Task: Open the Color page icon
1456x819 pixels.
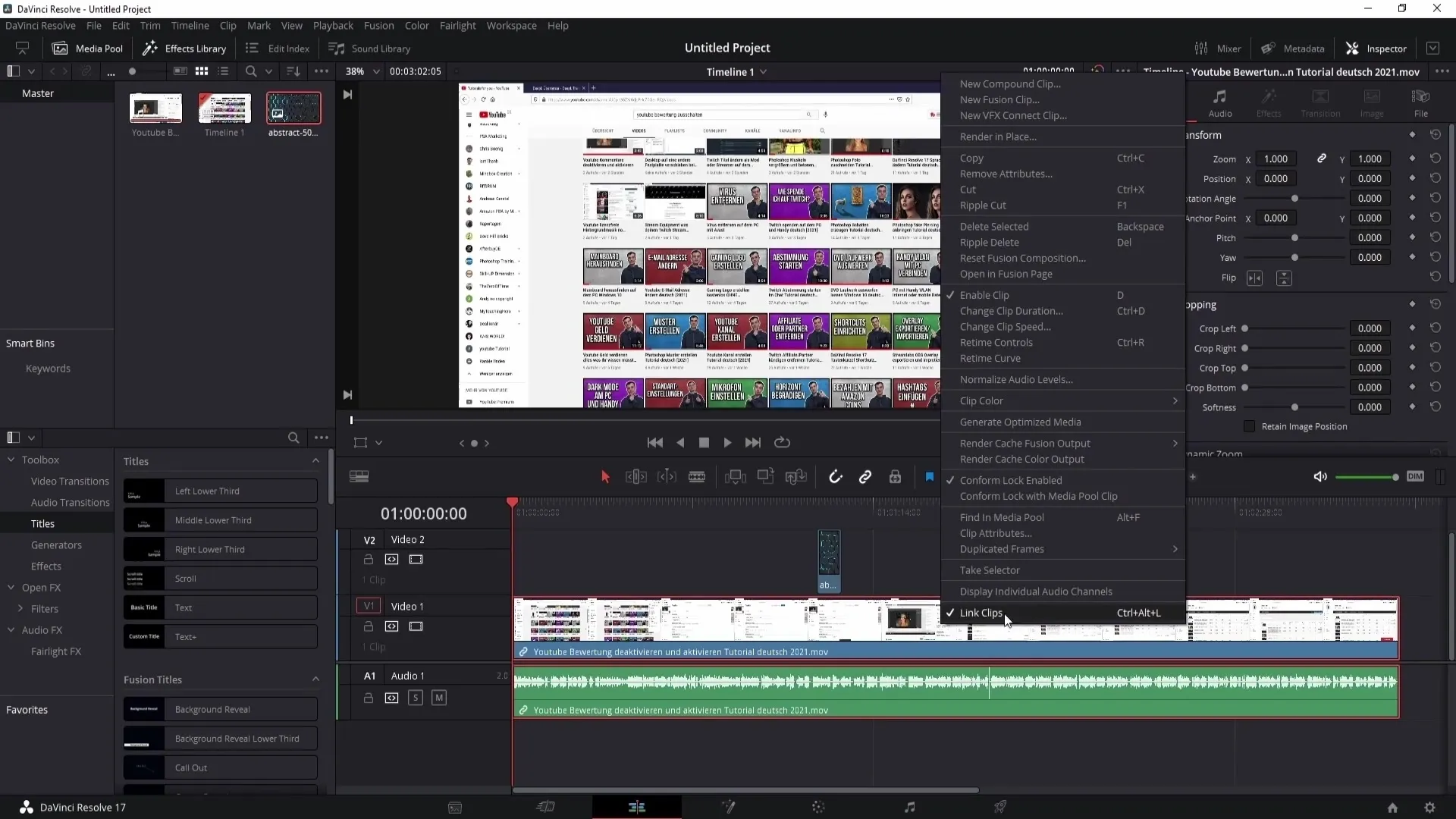Action: (818, 808)
